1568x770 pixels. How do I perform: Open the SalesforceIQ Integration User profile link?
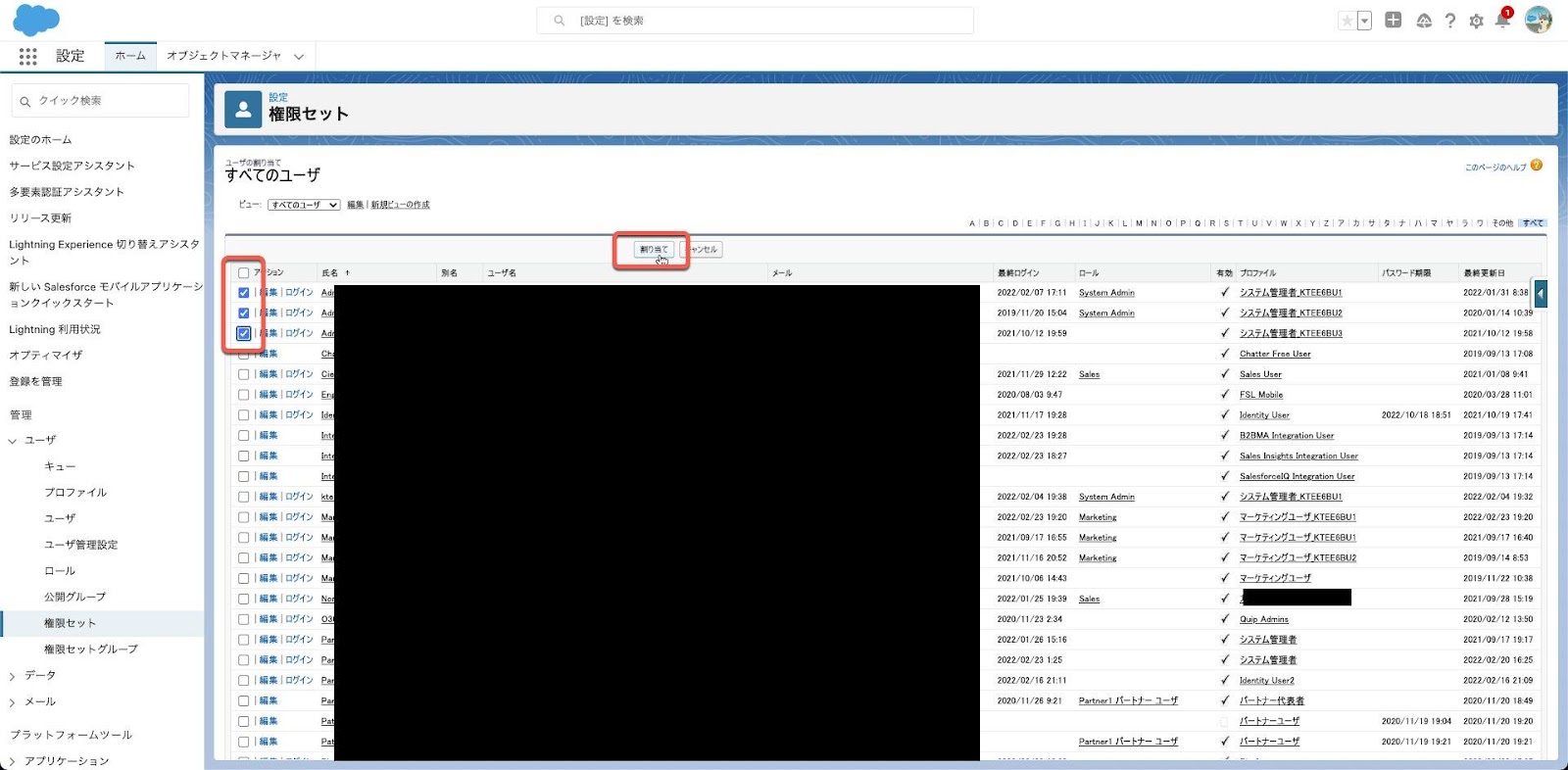(x=1297, y=476)
